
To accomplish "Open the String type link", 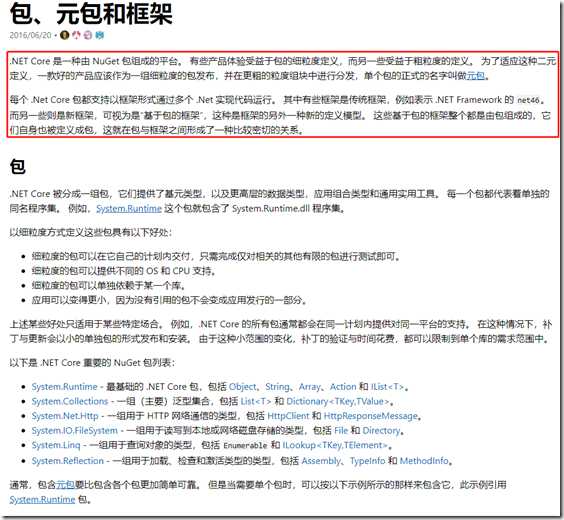I will [x=277, y=387].
